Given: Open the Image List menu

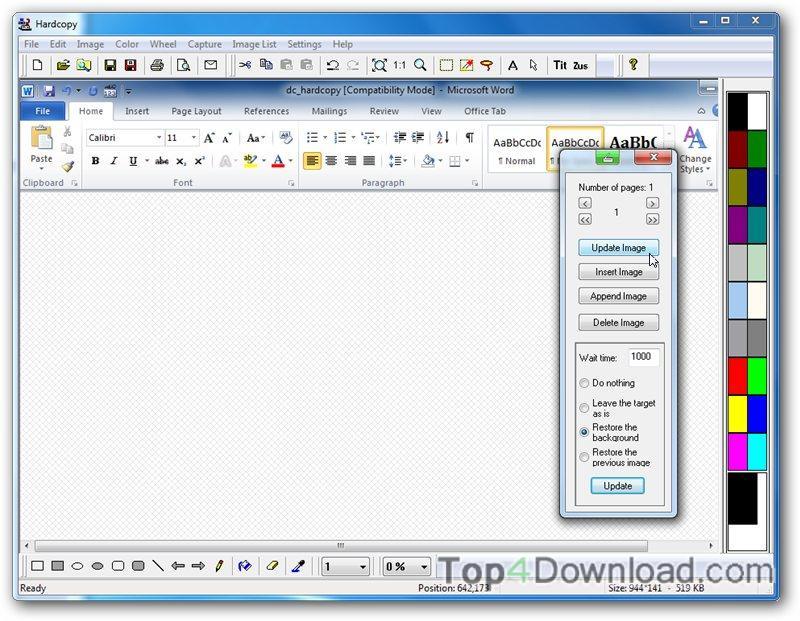Looking at the screenshot, I should pos(254,44).
